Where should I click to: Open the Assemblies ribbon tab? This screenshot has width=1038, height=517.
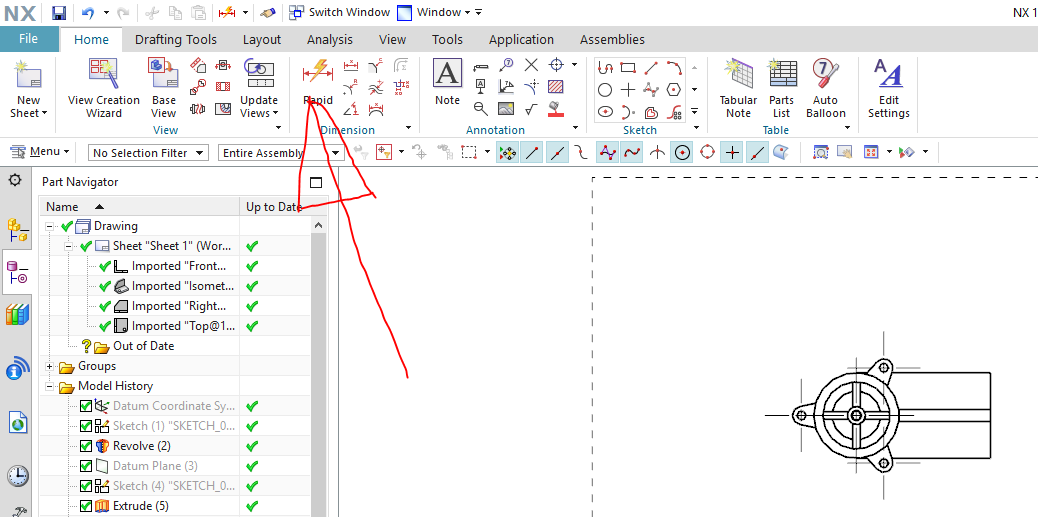point(612,40)
